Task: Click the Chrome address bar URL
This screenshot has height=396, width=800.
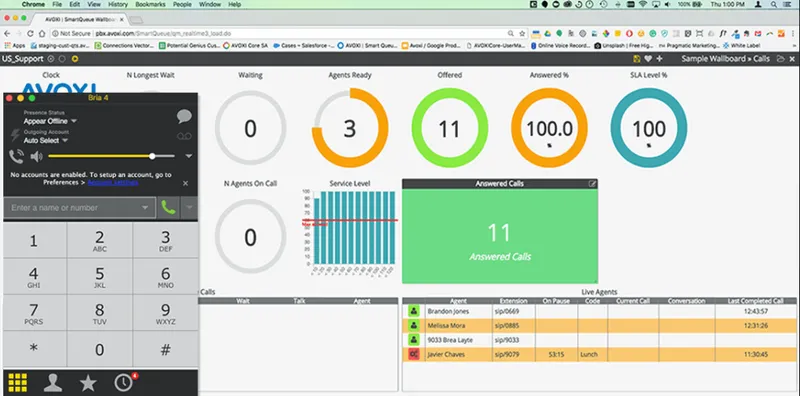Action: pyautogui.click(x=162, y=34)
